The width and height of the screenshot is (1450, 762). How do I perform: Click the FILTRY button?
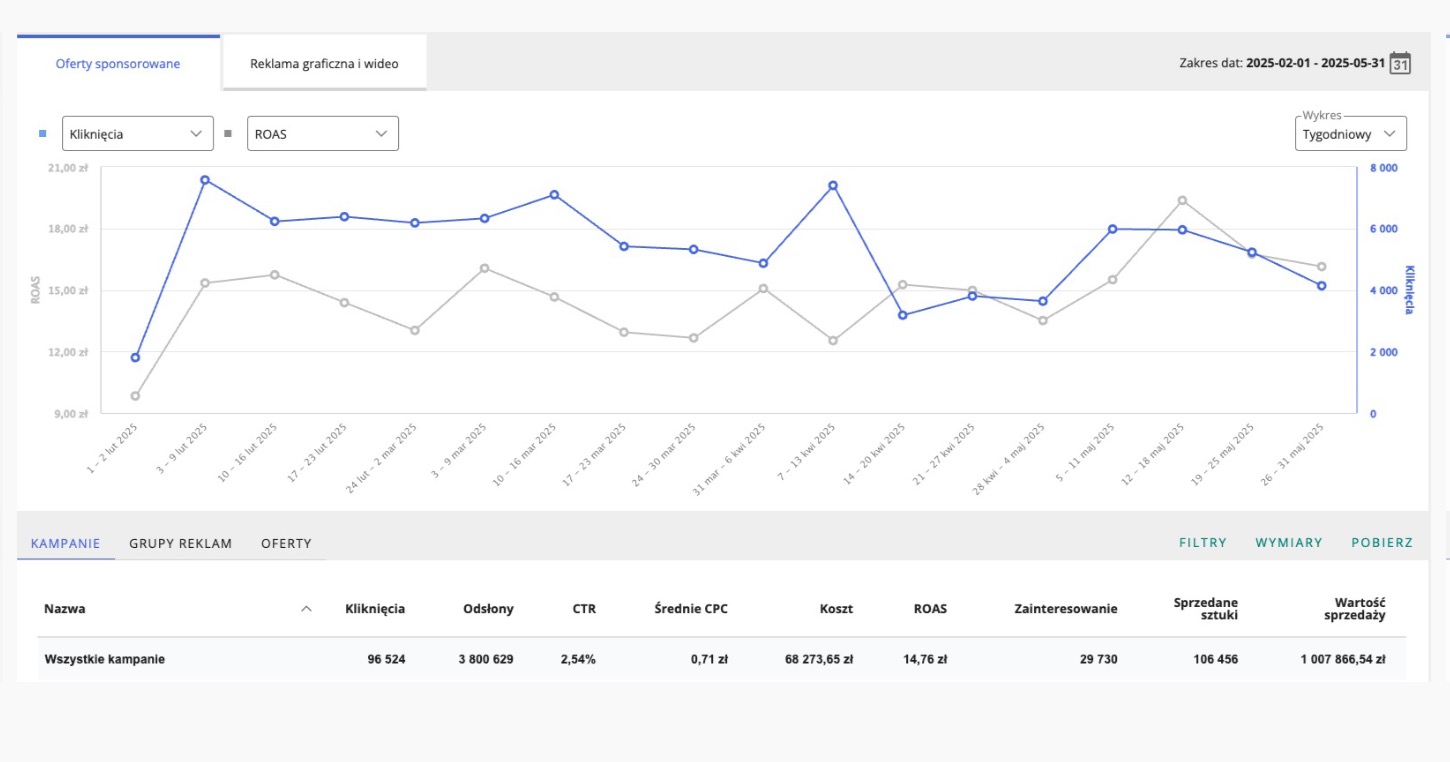tap(1202, 543)
